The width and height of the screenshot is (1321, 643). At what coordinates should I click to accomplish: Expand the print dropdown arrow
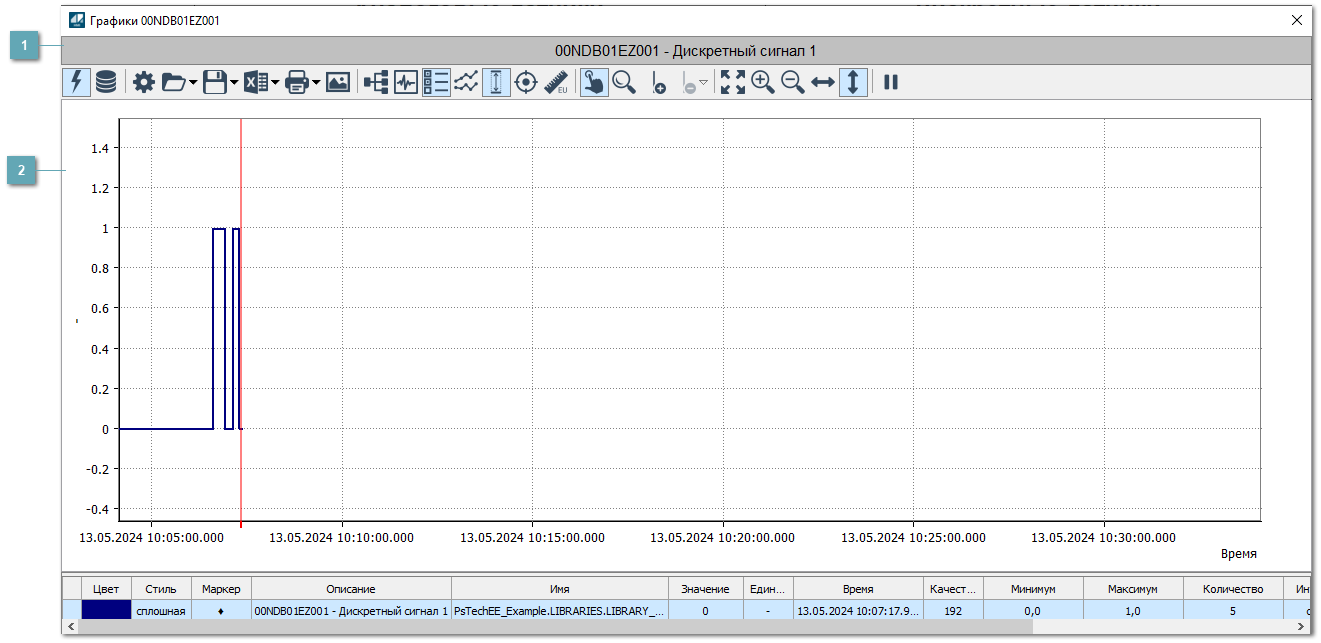pos(316,83)
